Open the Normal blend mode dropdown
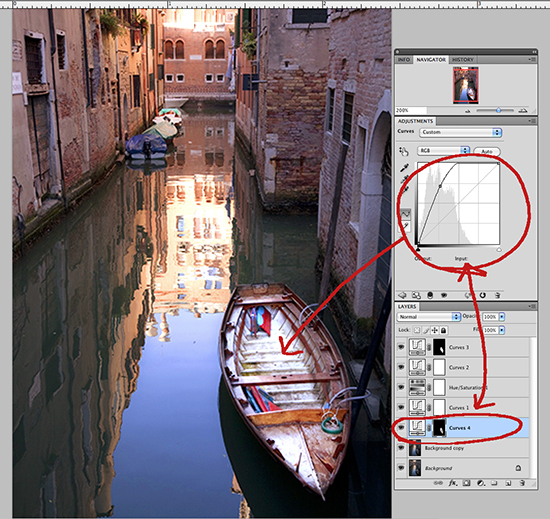This screenshot has height=519, width=550. (x=429, y=317)
